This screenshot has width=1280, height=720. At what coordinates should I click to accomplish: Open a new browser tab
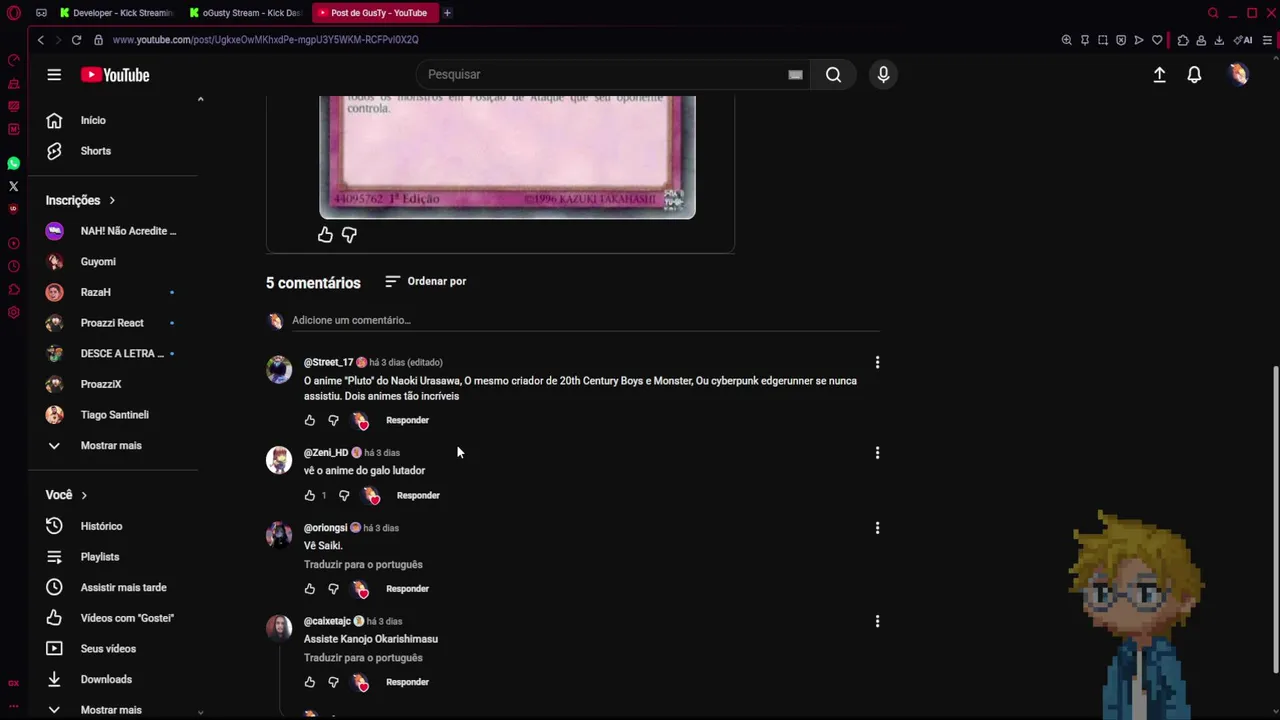[447, 13]
